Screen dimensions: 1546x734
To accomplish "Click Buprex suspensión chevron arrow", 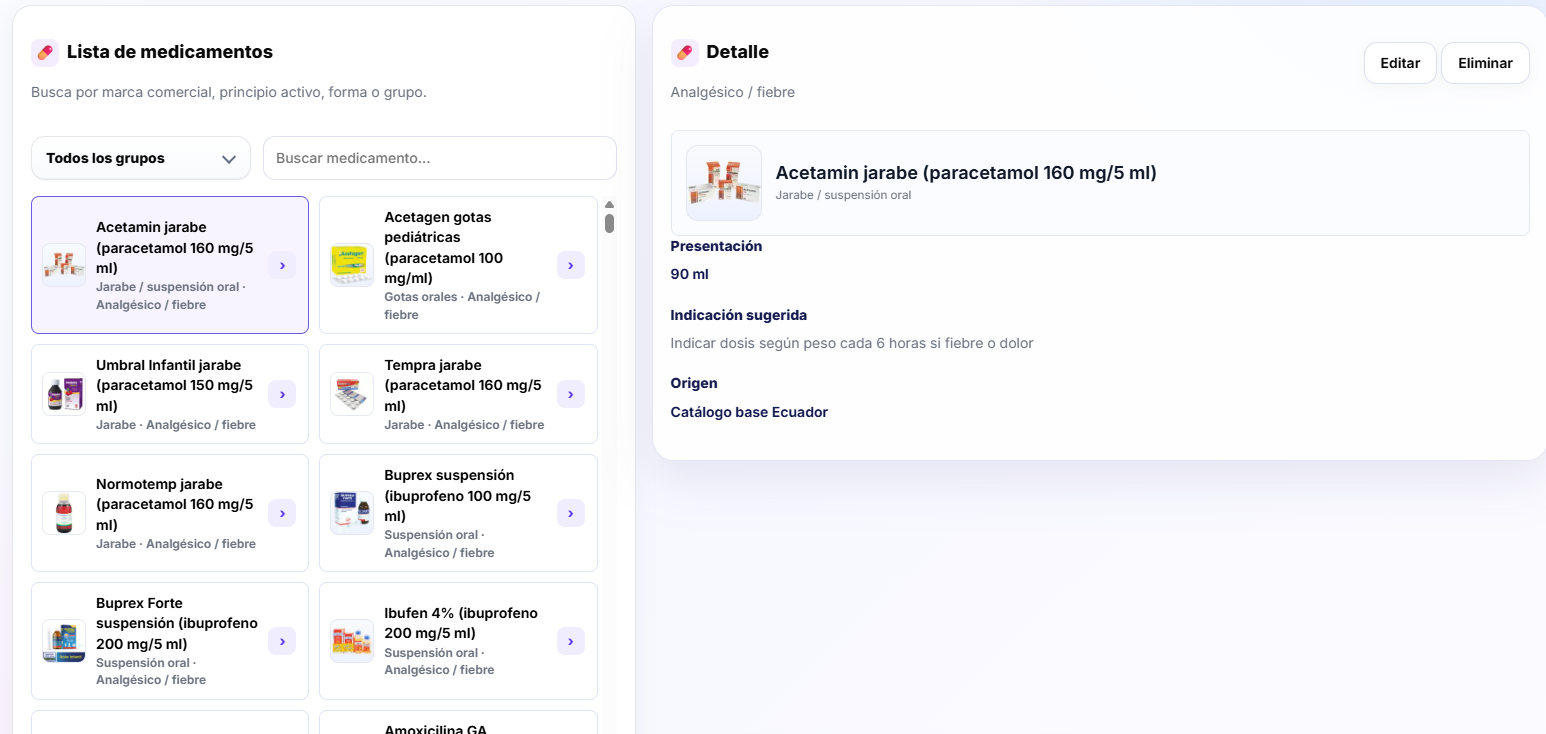I will coord(570,513).
